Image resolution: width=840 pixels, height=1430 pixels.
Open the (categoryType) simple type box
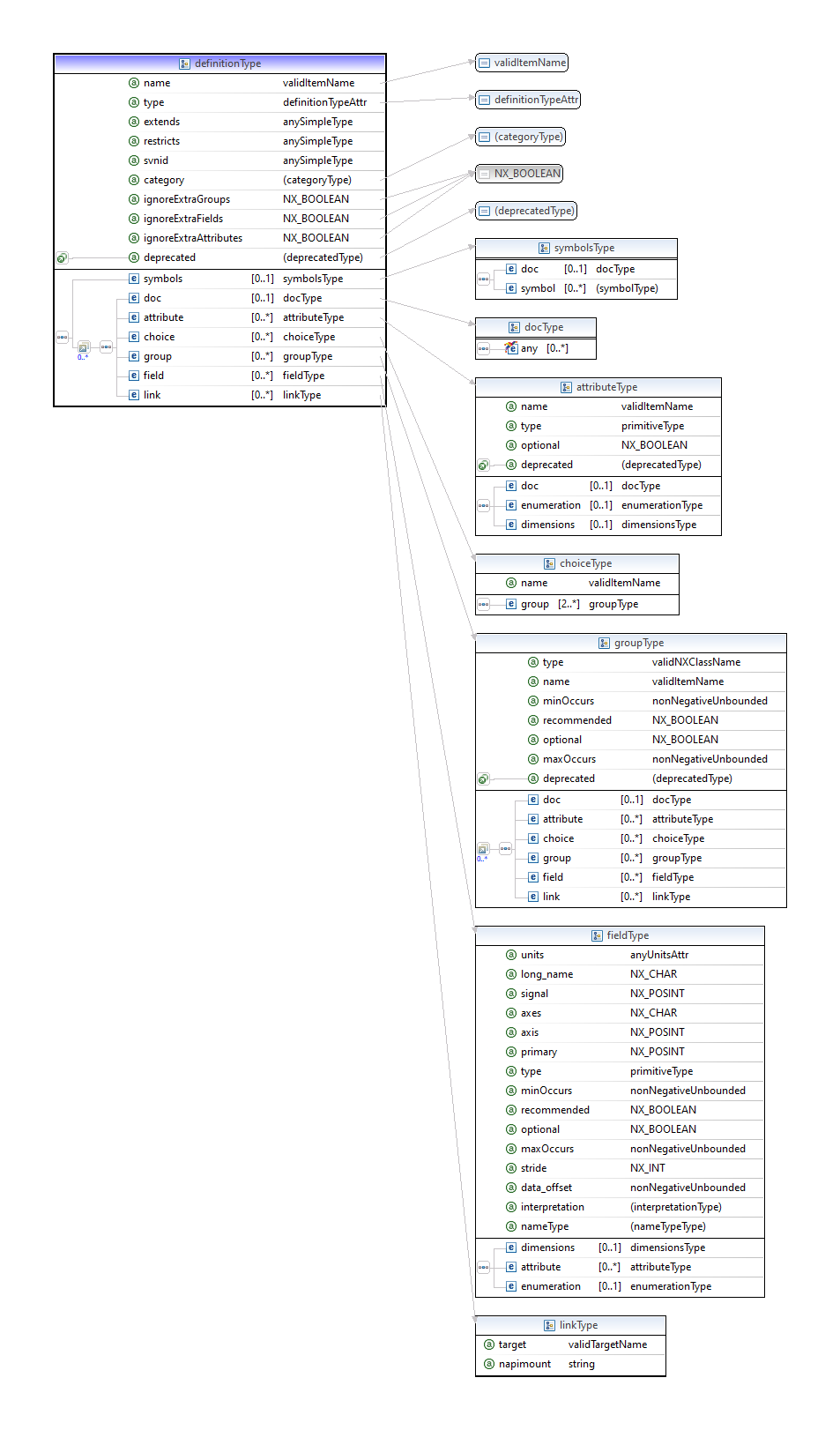[x=520, y=137]
